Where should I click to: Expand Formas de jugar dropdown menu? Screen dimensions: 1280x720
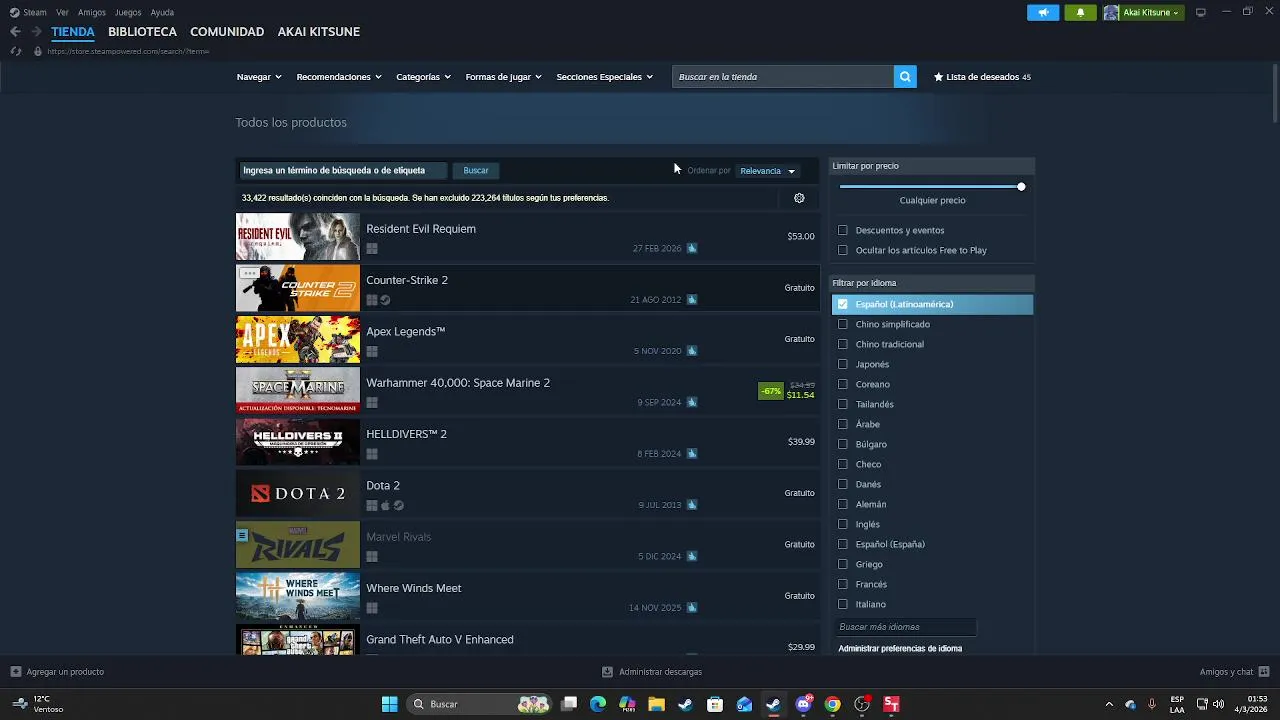[503, 77]
